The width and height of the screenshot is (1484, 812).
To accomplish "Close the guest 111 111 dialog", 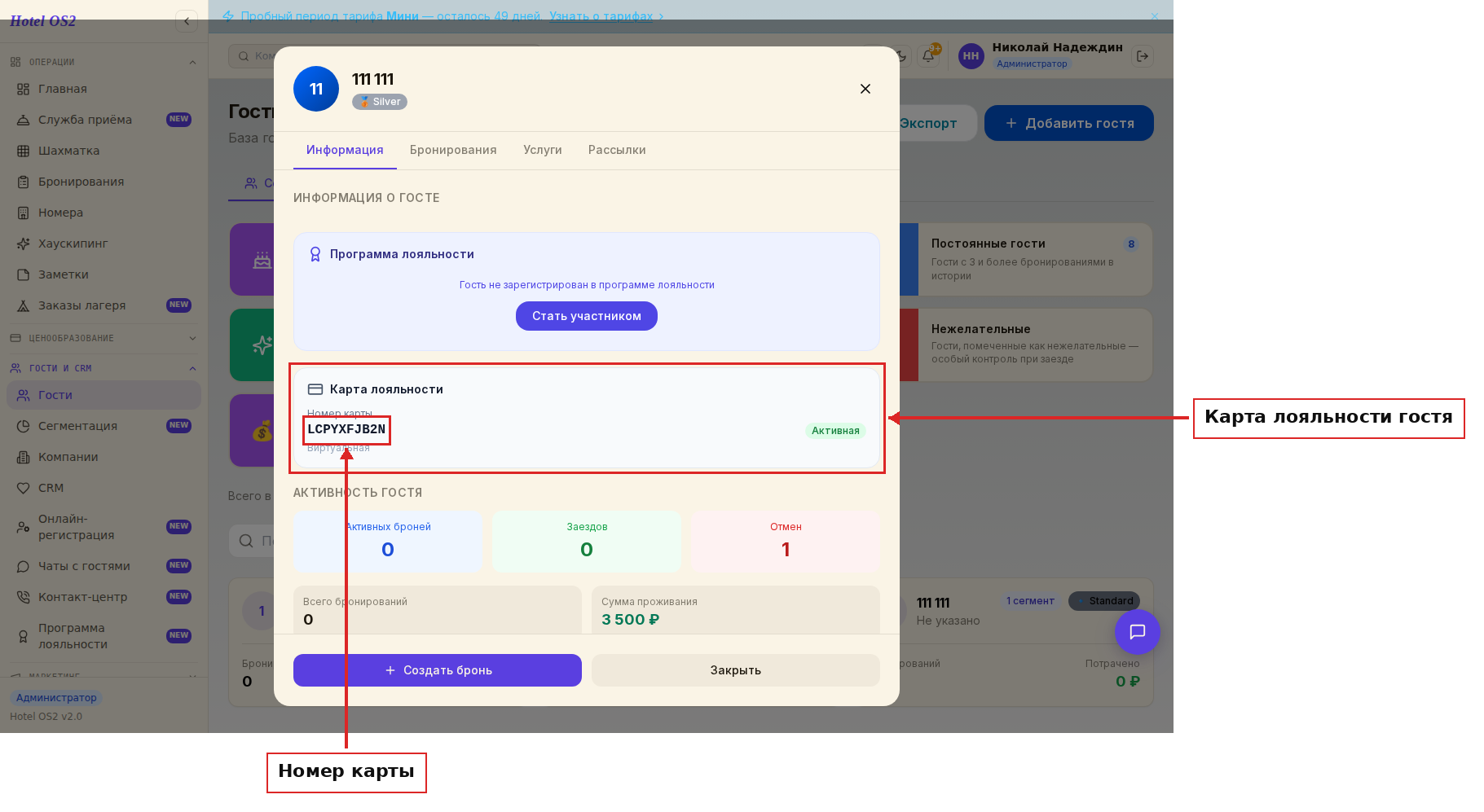I will point(865,89).
